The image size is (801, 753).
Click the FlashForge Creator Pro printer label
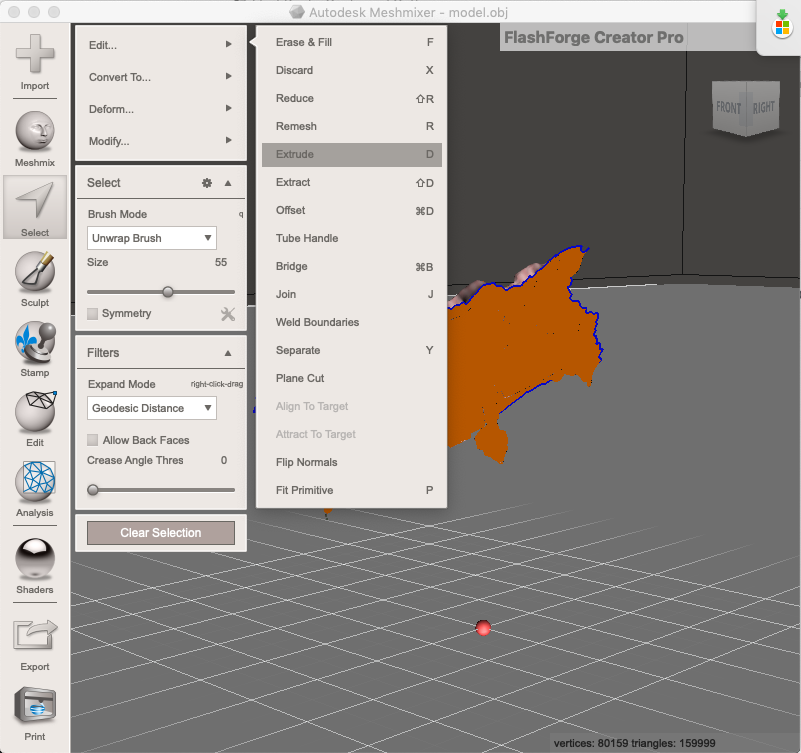pos(594,38)
